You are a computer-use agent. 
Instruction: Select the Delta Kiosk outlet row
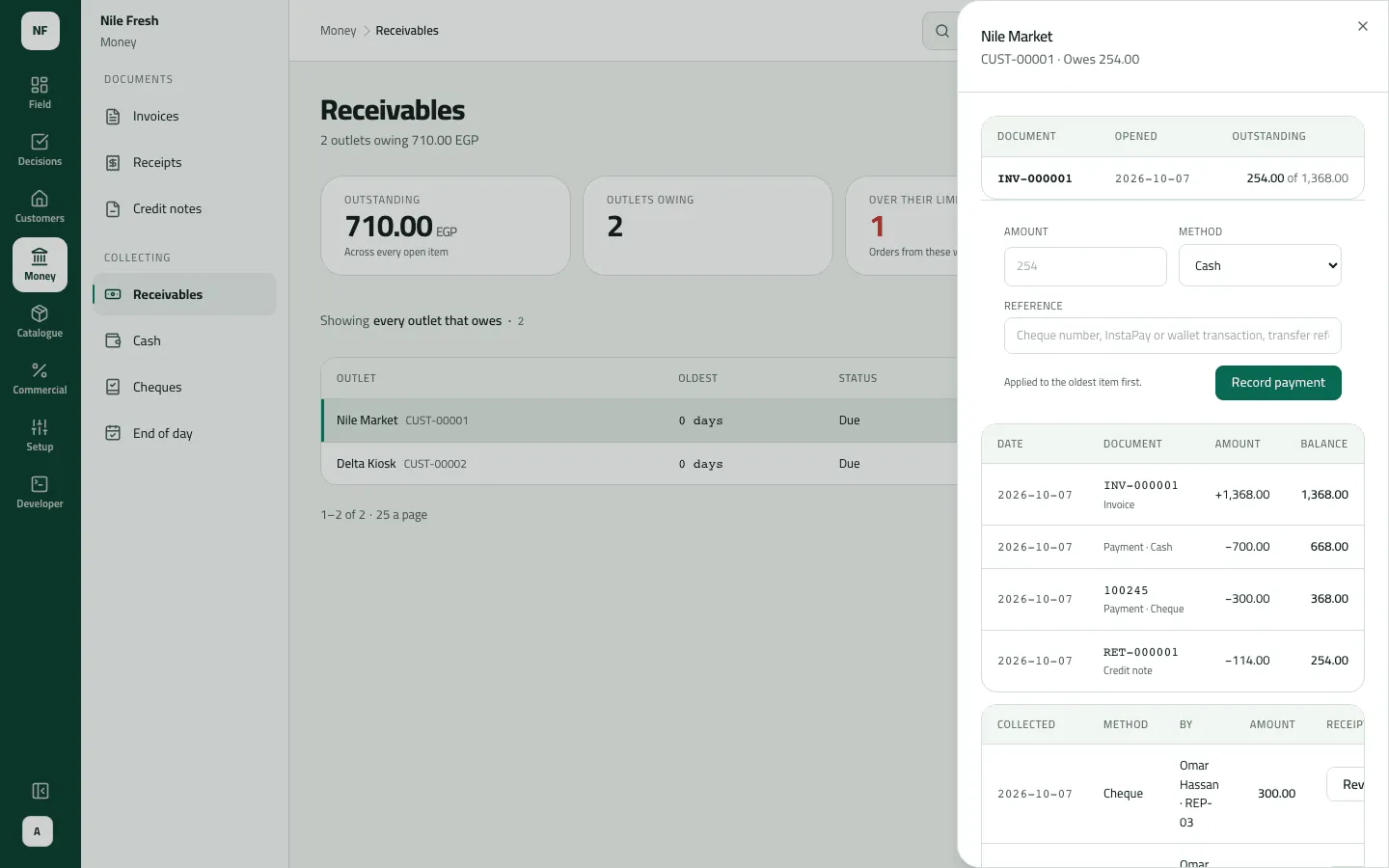tap(640, 464)
